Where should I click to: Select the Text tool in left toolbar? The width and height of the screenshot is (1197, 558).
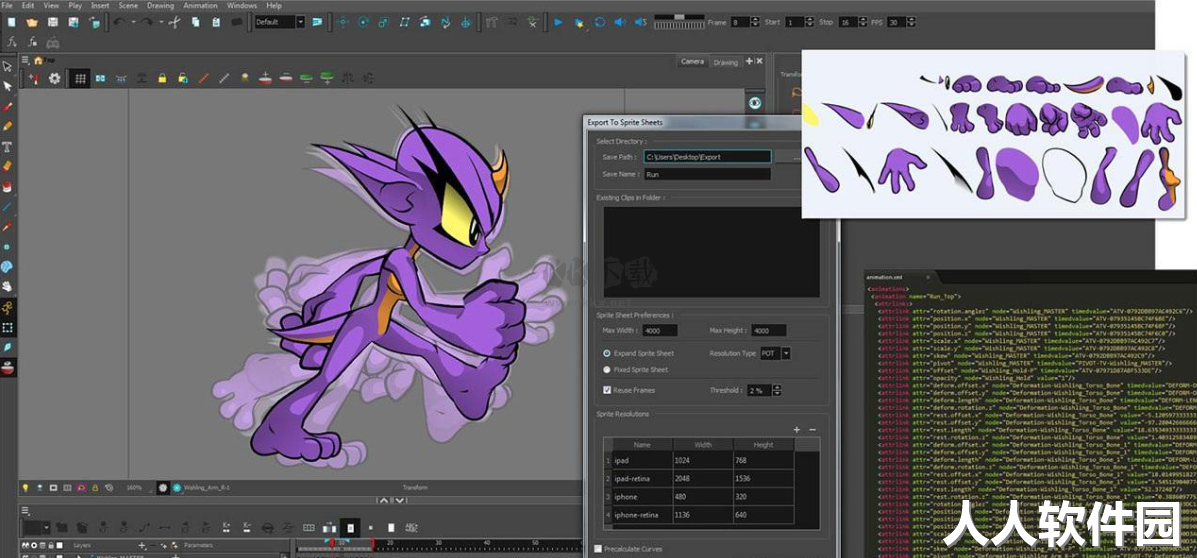pyautogui.click(x=8, y=146)
